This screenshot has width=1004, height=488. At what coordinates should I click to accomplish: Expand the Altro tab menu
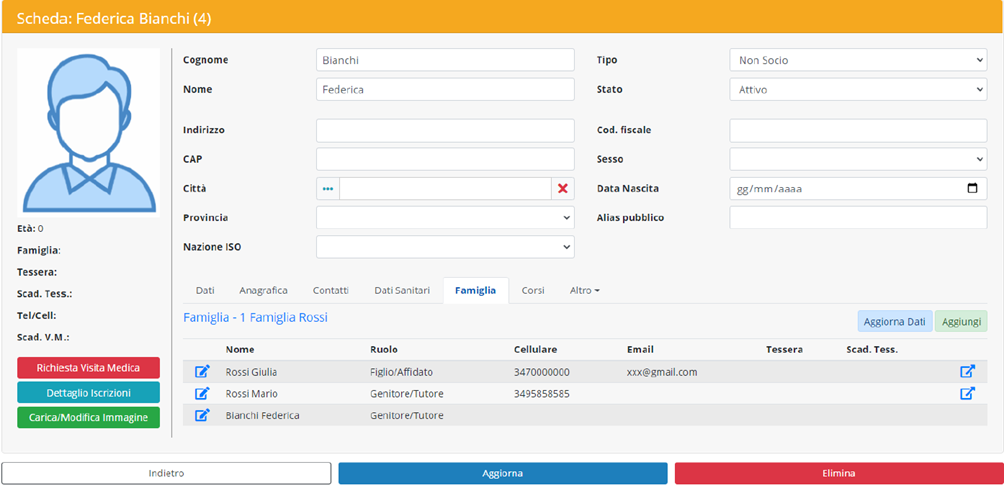click(585, 290)
